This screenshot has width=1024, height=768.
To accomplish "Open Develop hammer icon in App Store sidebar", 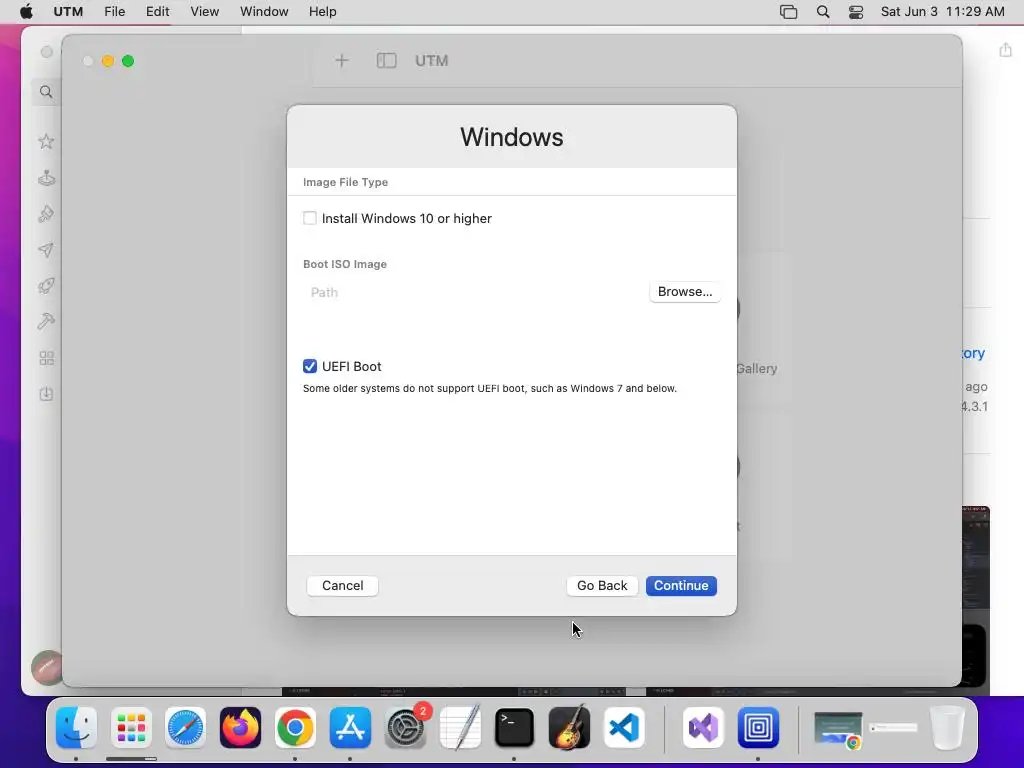I will pos(46,321).
